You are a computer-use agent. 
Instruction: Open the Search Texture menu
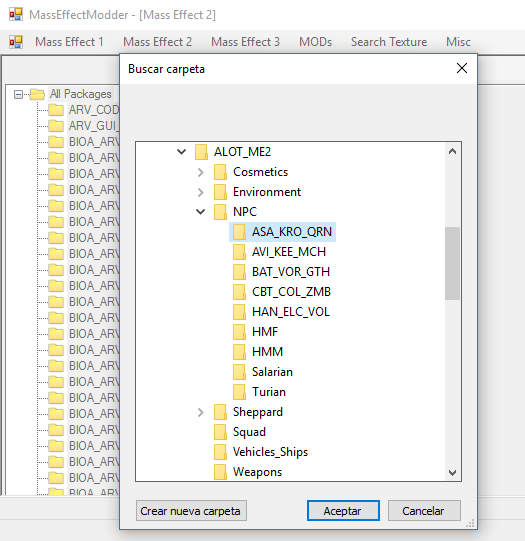389,42
